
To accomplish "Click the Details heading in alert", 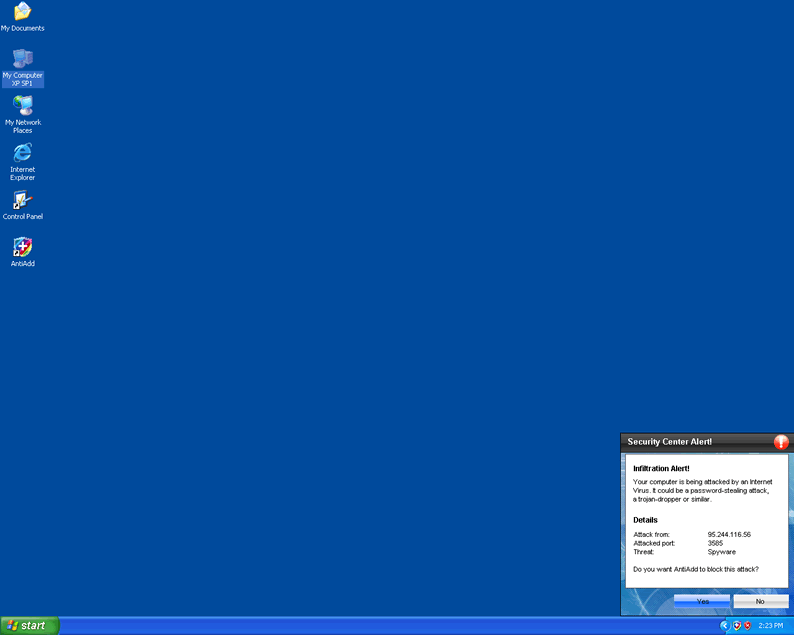I will (x=645, y=520).
